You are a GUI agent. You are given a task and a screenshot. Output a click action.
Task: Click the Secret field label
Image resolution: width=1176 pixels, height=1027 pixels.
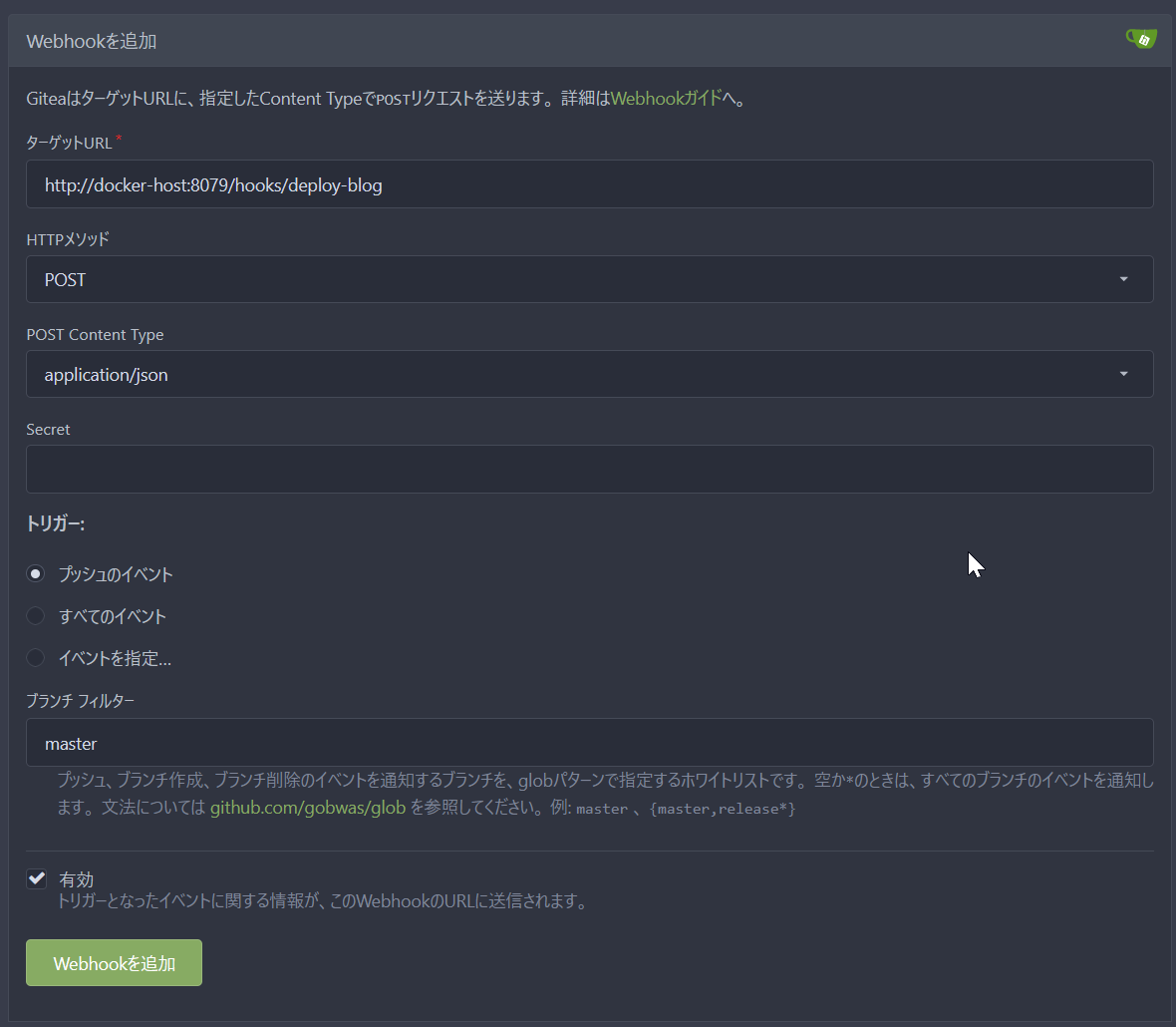(x=48, y=430)
